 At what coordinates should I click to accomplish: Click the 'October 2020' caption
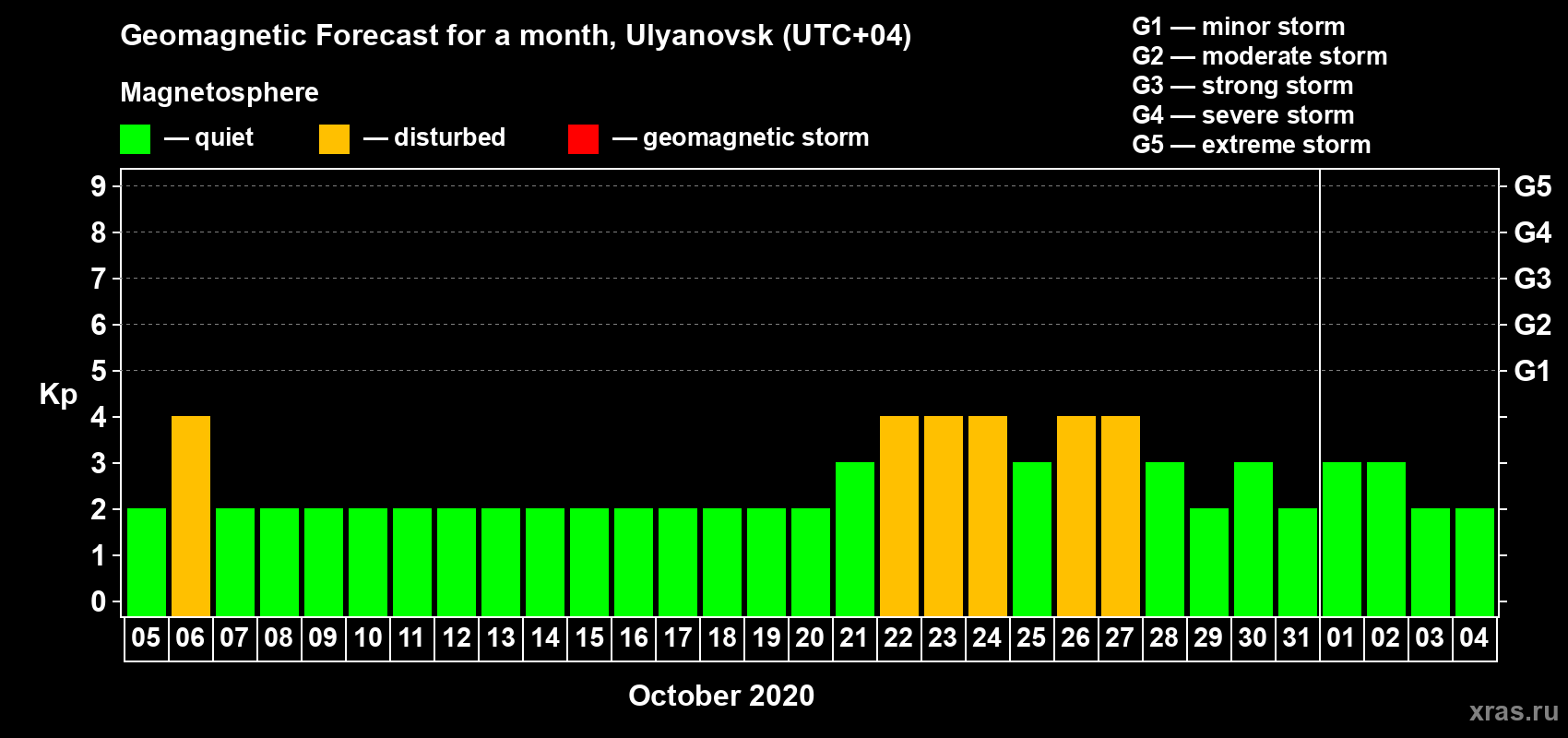[x=721, y=696]
